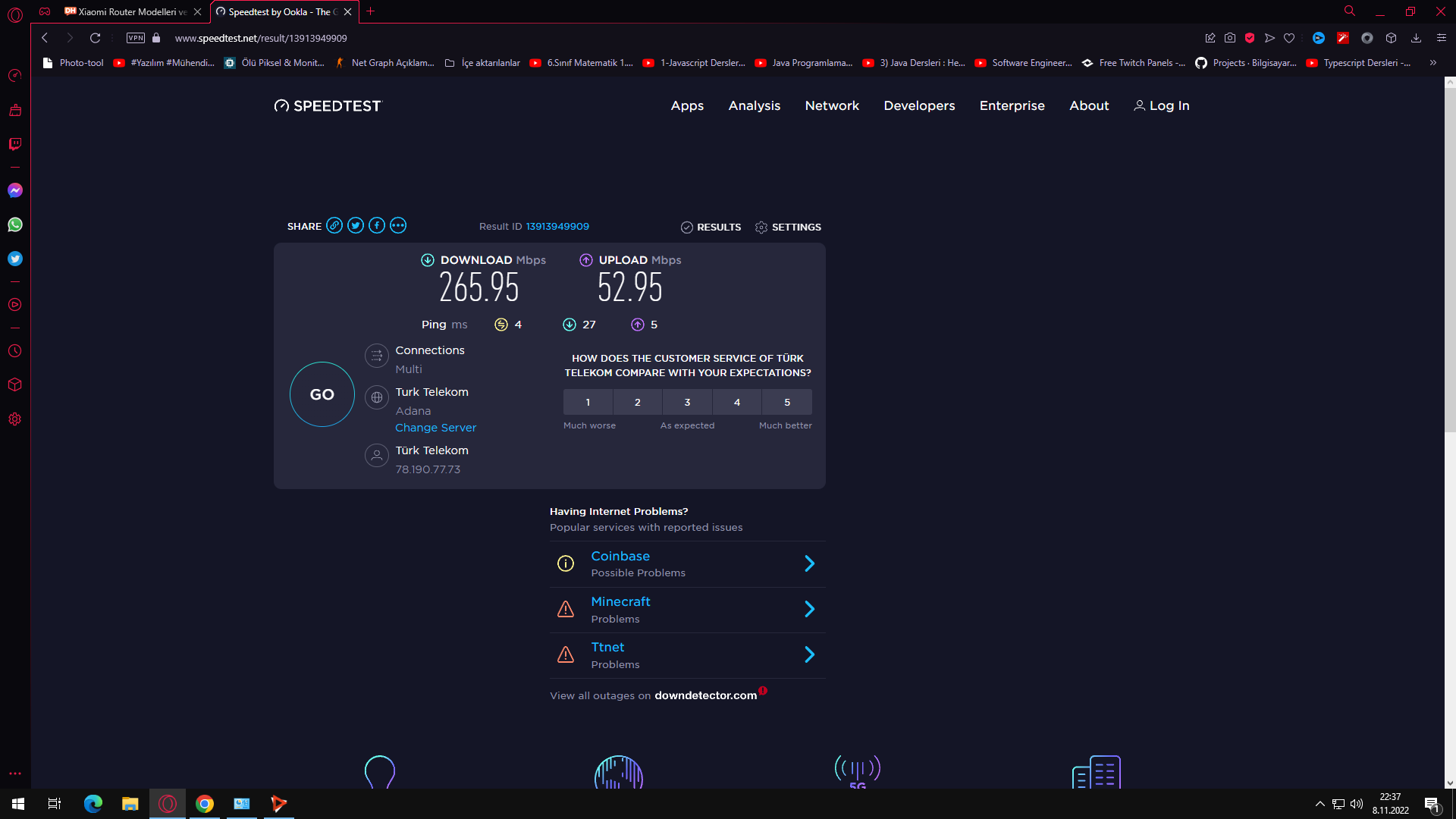Open Enterprise menu item

point(1012,105)
